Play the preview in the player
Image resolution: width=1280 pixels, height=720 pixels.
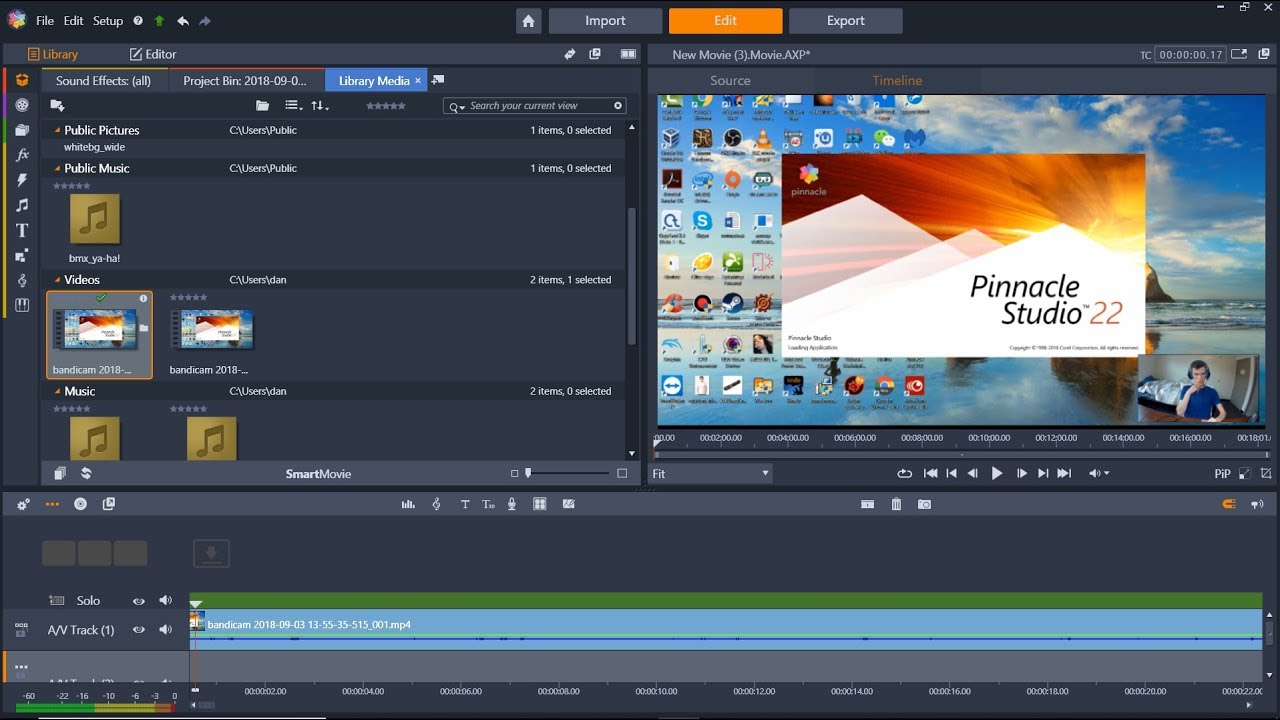(996, 473)
